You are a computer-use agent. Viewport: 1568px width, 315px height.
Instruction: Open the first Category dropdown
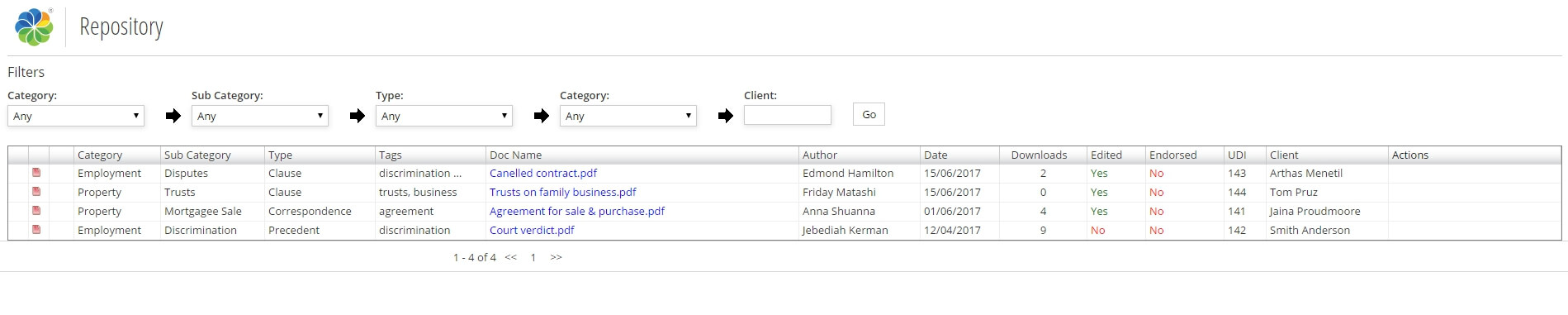pyautogui.click(x=76, y=116)
